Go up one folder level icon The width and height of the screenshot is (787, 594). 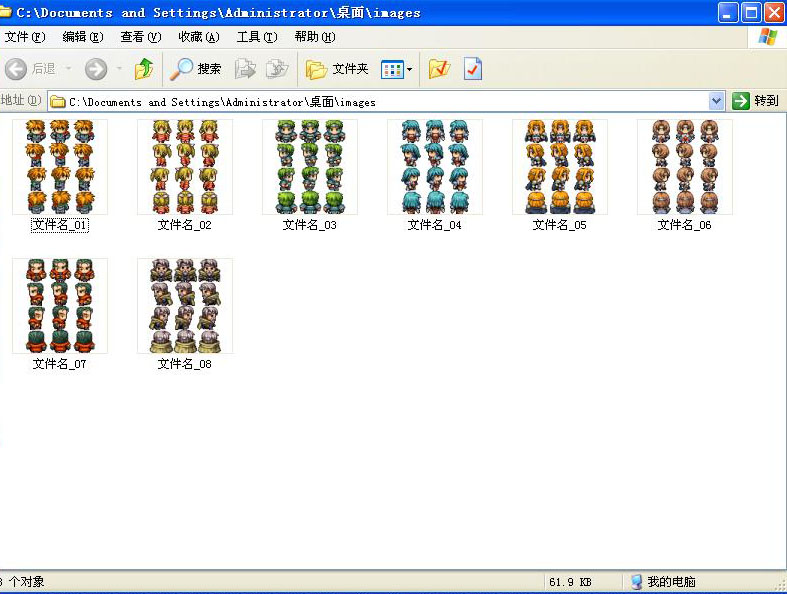point(144,69)
